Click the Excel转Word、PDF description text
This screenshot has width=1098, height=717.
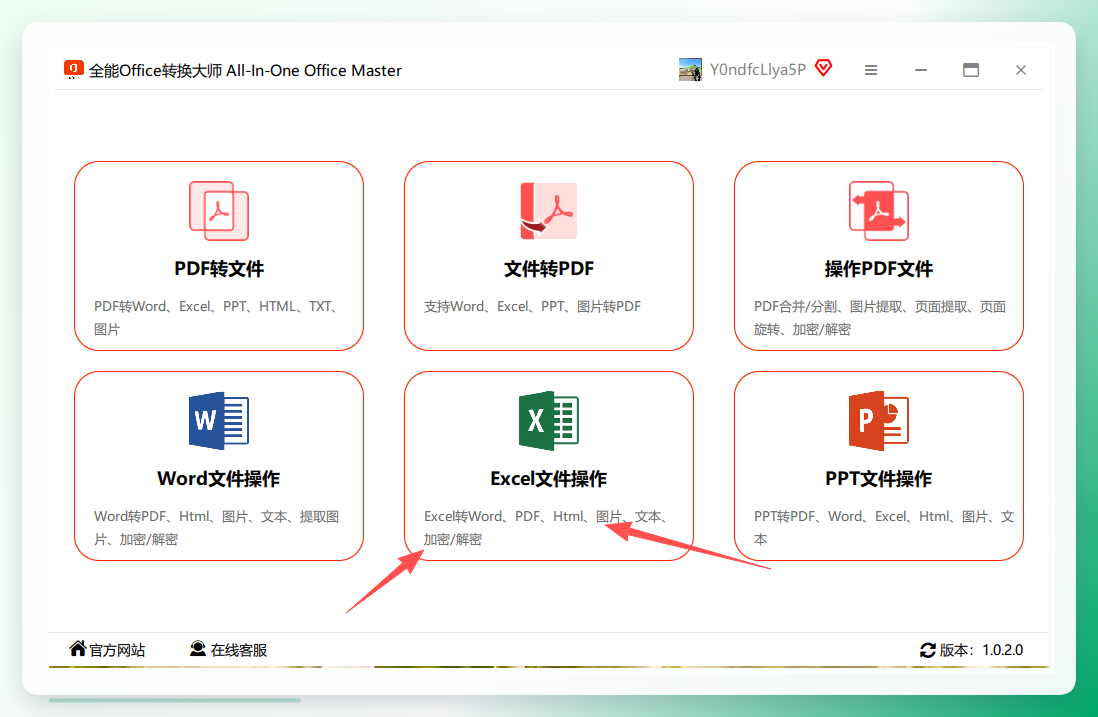coord(547,528)
